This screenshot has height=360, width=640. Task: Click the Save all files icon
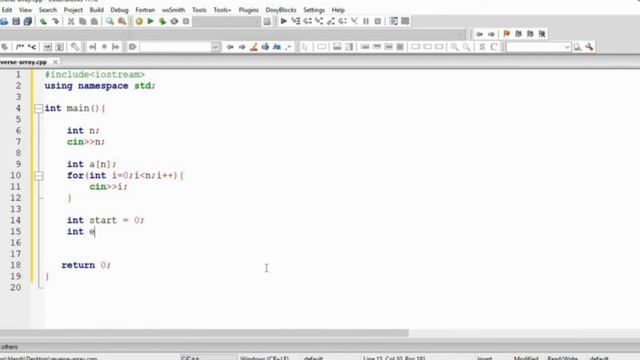(x=27, y=21)
